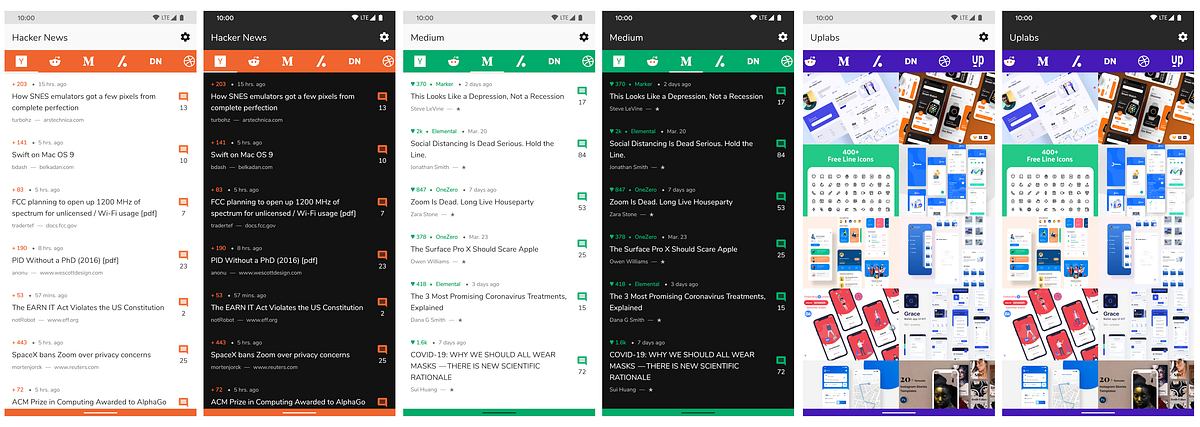Open comments for SNES emulators story, dark screen
The width and height of the screenshot is (1200, 427).
click(383, 97)
